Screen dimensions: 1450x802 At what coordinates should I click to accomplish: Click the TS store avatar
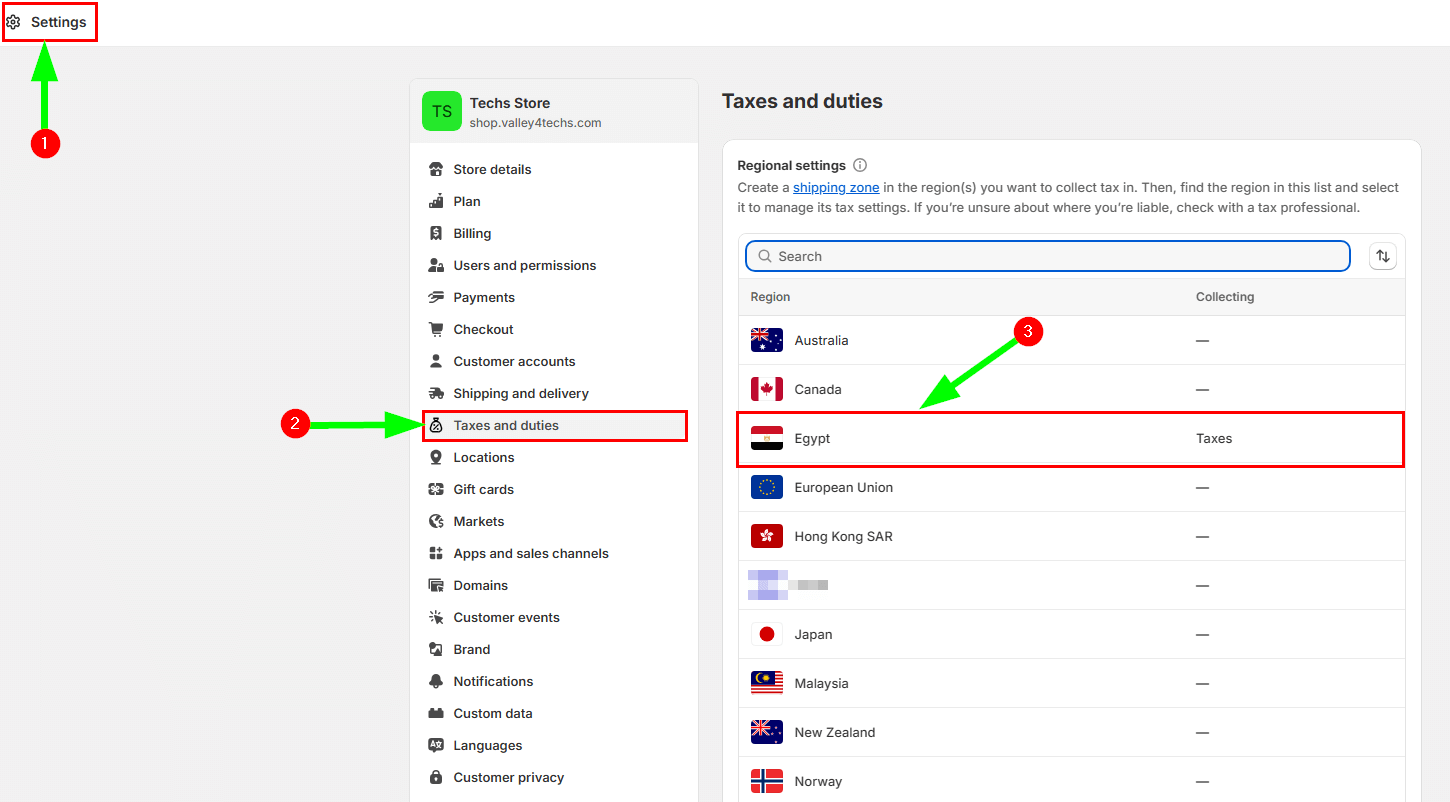(x=441, y=111)
